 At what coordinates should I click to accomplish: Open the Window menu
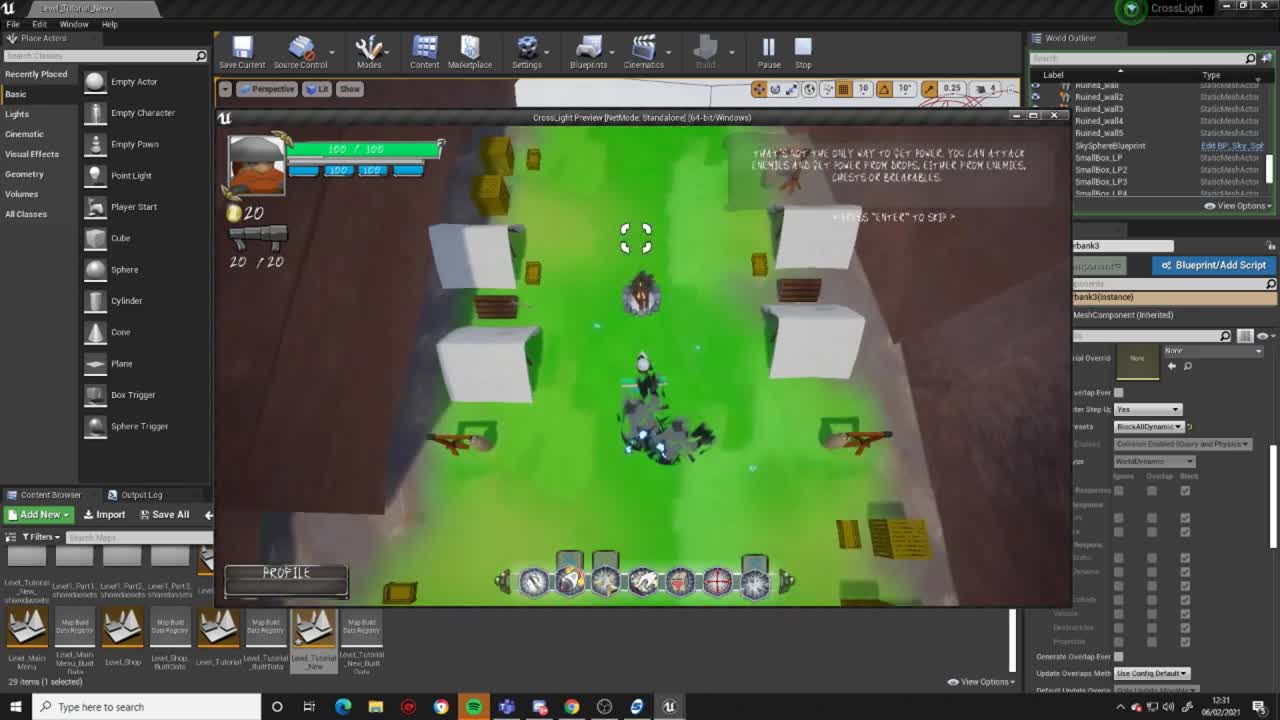point(74,24)
